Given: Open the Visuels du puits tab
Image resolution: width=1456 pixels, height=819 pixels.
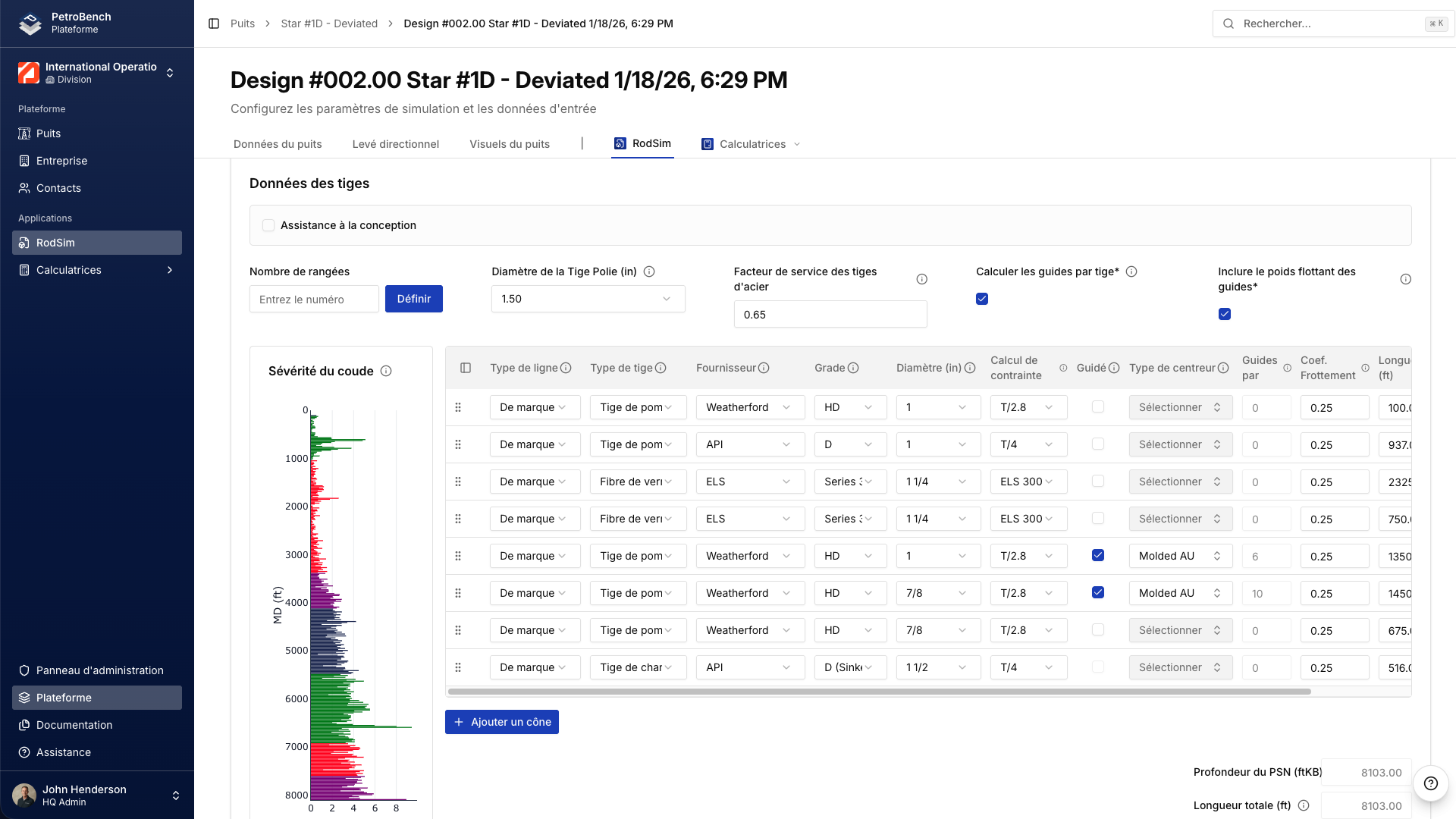Looking at the screenshot, I should pos(509,144).
